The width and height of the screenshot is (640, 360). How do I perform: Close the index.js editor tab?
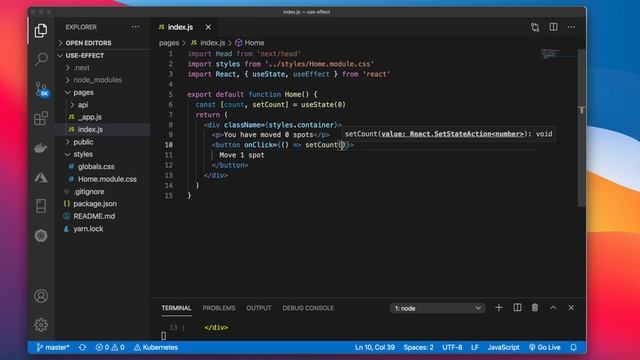pos(209,27)
